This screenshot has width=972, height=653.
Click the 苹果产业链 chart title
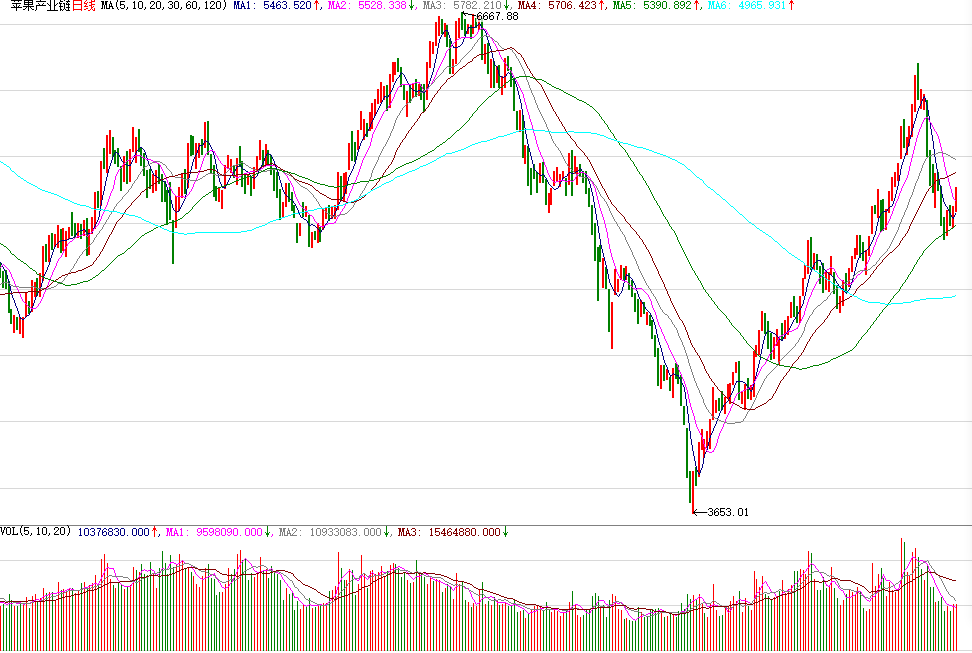click(x=35, y=6)
